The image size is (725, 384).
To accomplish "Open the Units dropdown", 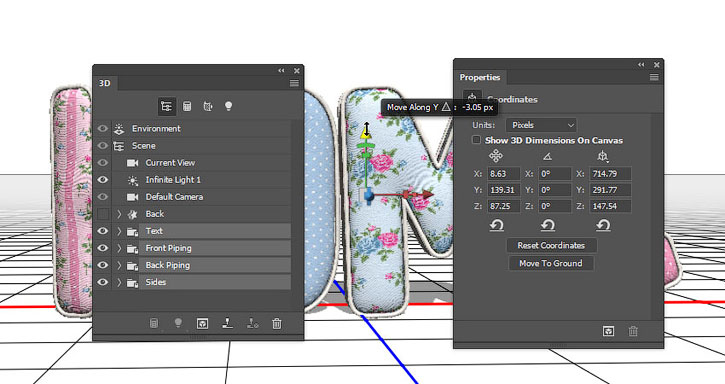I will point(541,125).
